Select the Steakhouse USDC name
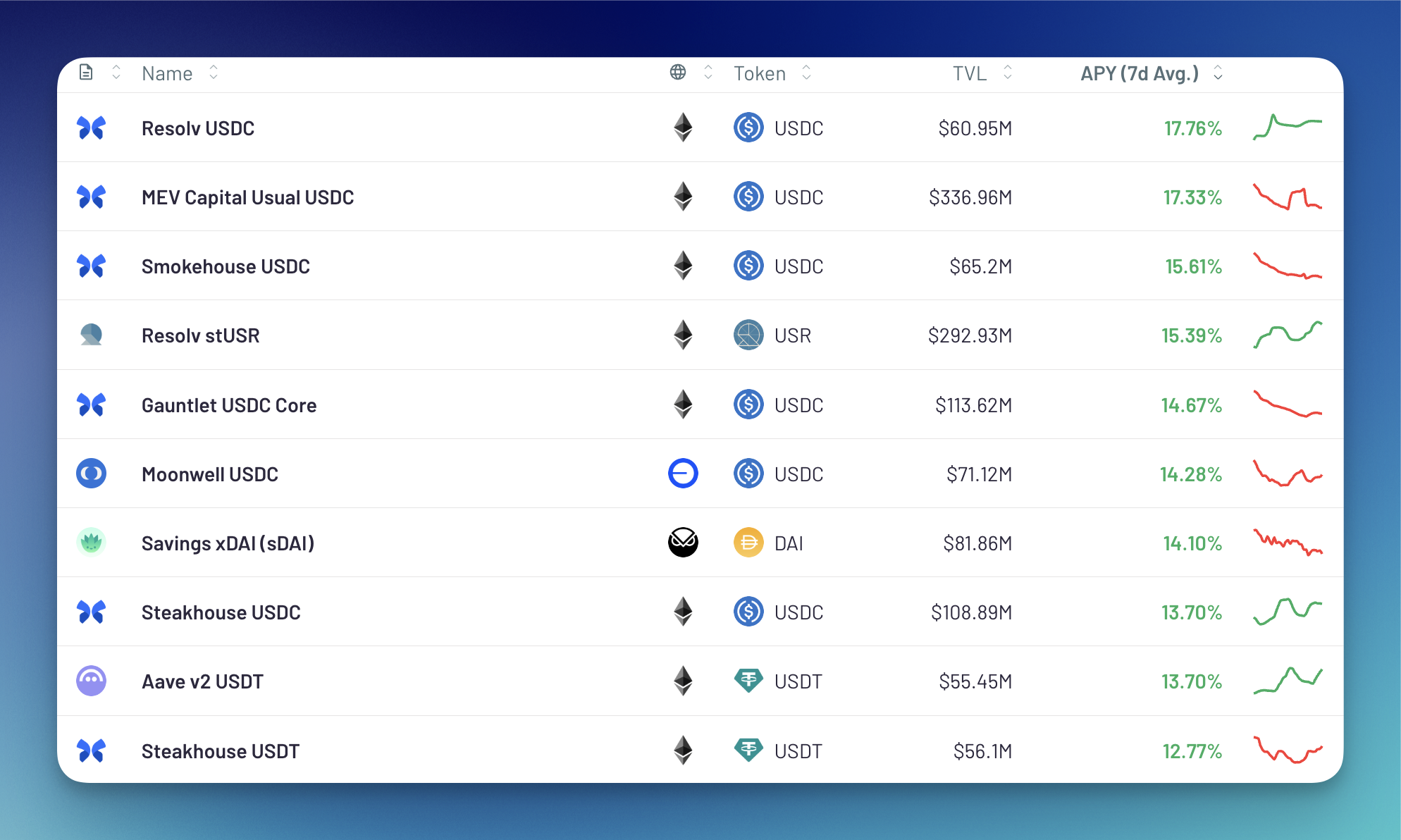 click(x=221, y=612)
